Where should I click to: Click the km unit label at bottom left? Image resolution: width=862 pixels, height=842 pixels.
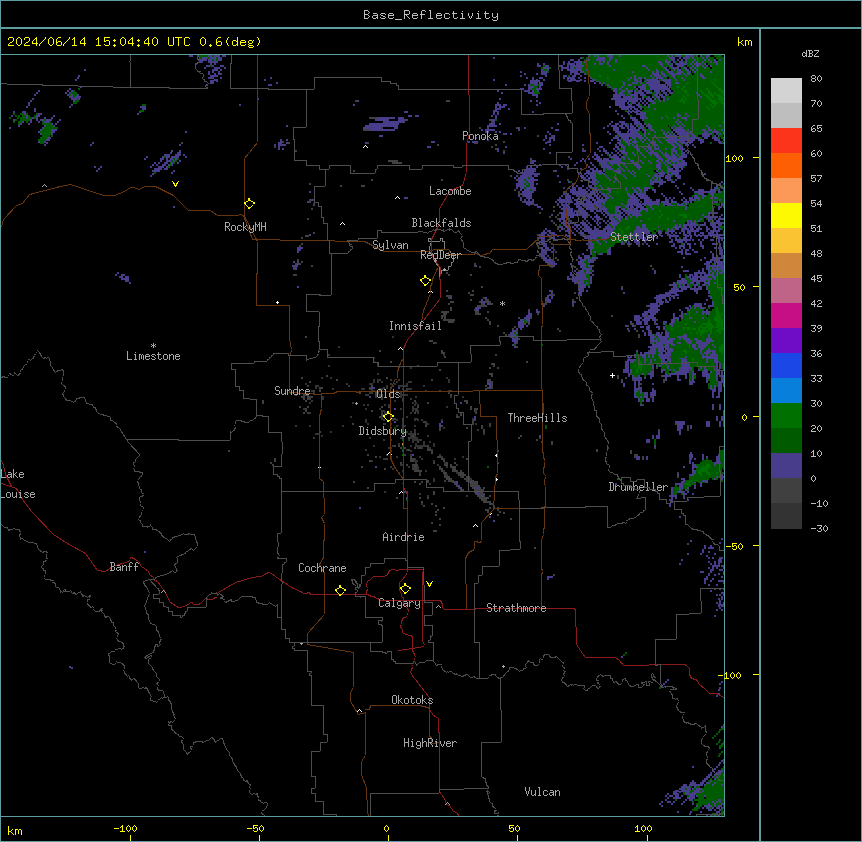15,830
